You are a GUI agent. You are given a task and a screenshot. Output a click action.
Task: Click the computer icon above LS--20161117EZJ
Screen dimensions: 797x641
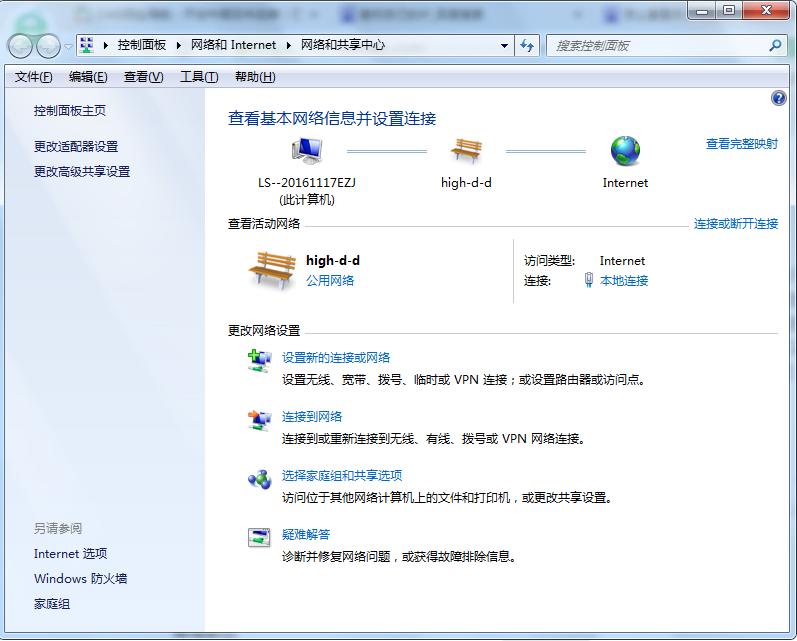(x=306, y=152)
